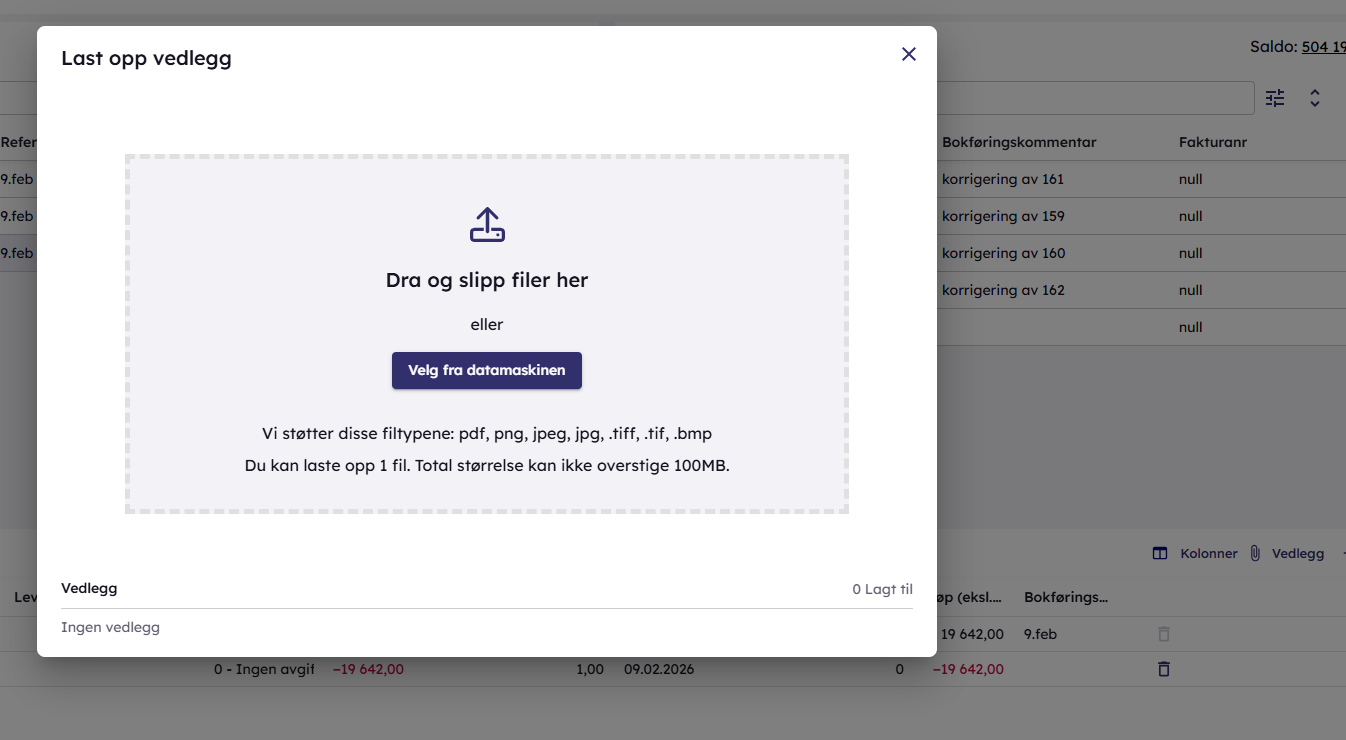Click the upload tray icon
The width and height of the screenshot is (1346, 740).
point(487,225)
